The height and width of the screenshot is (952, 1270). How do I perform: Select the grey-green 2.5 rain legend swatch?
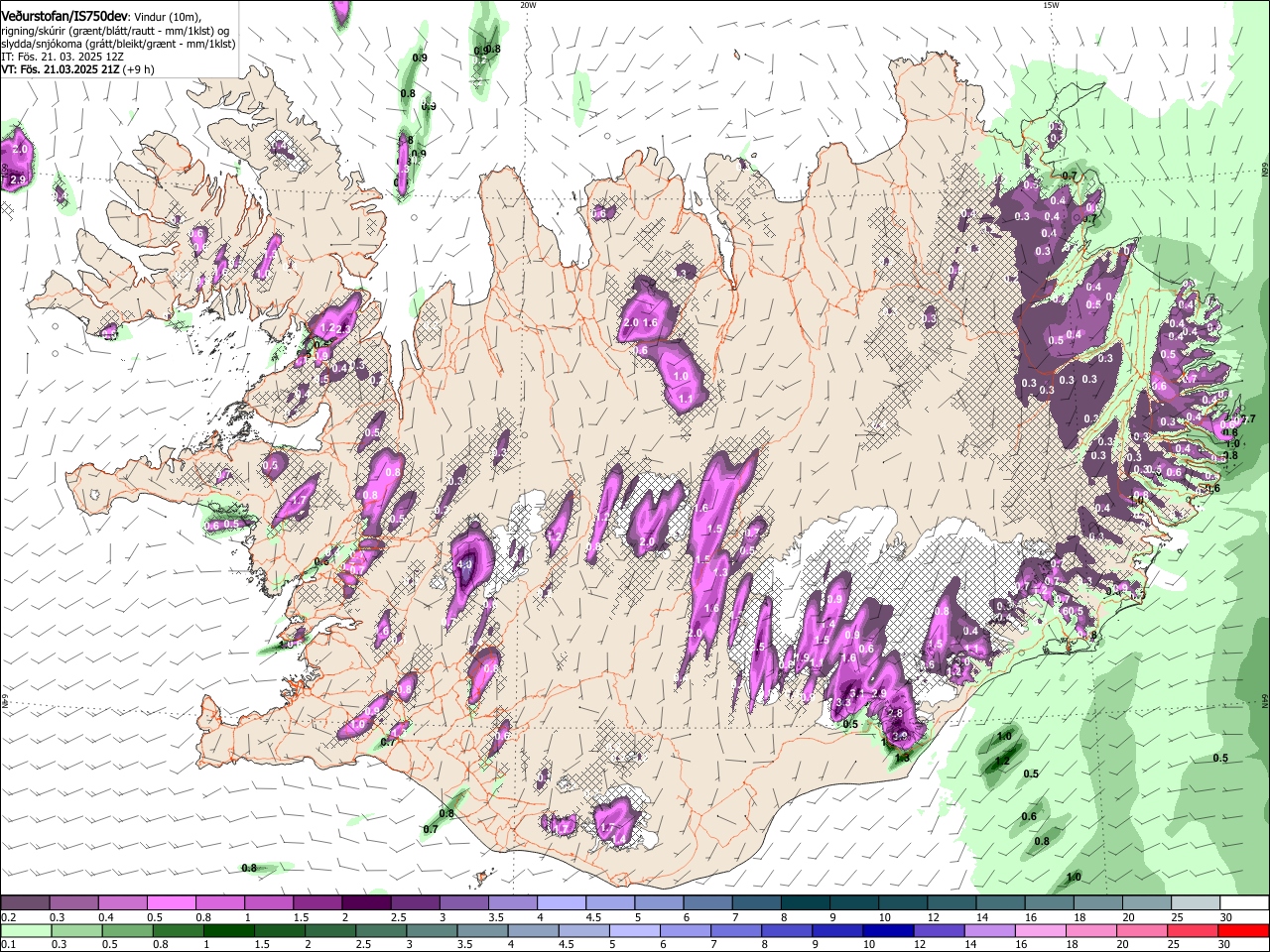[x=380, y=931]
